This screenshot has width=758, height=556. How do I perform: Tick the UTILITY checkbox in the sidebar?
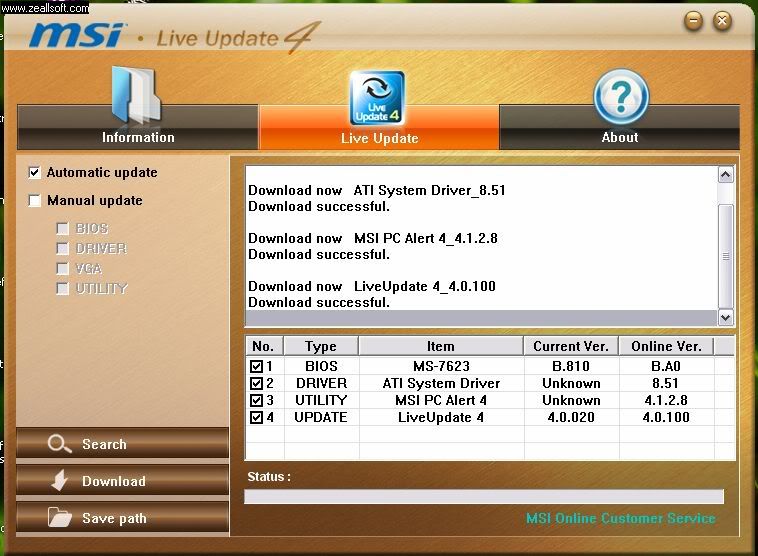coord(62,289)
